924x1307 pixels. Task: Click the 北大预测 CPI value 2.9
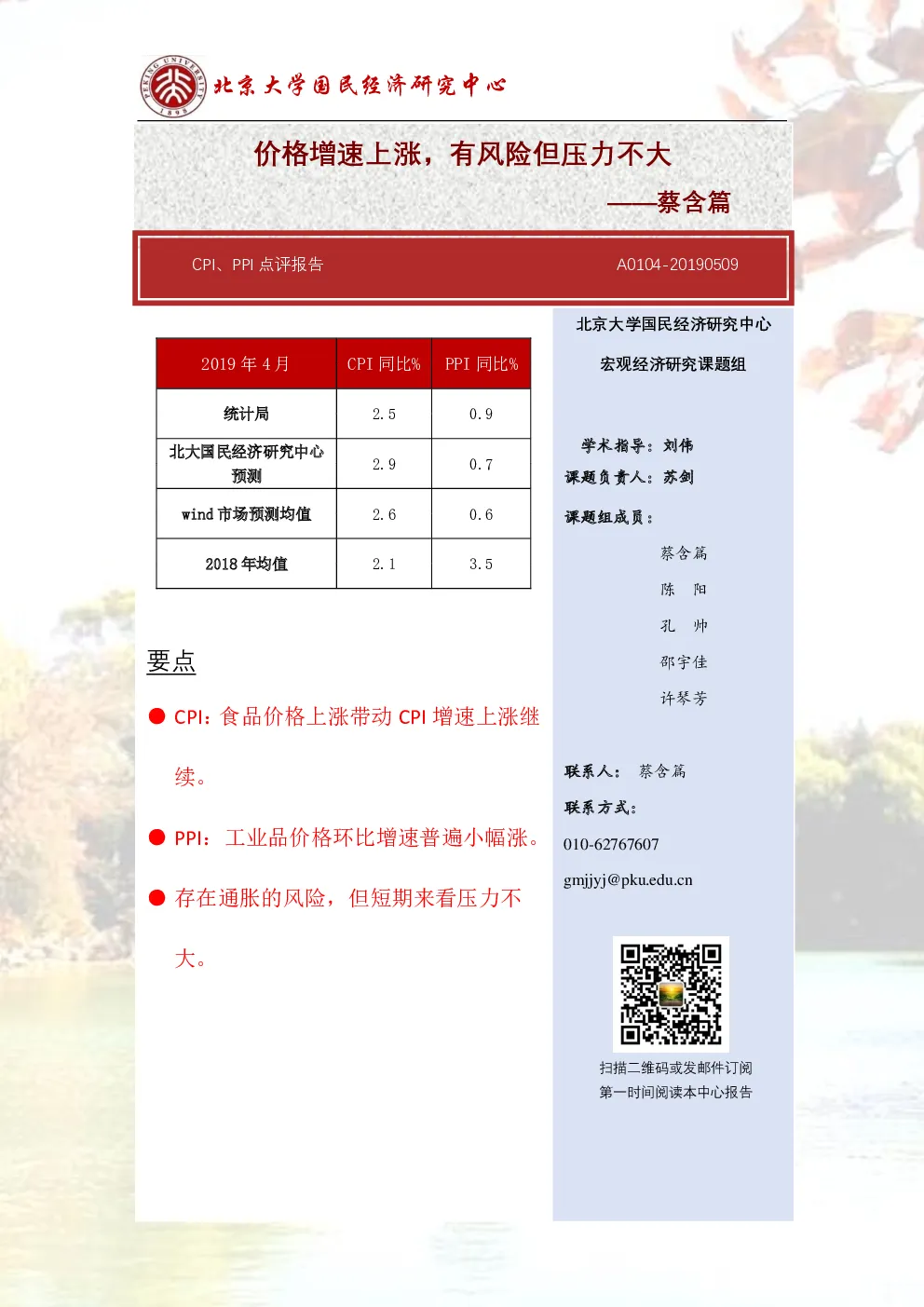click(384, 465)
